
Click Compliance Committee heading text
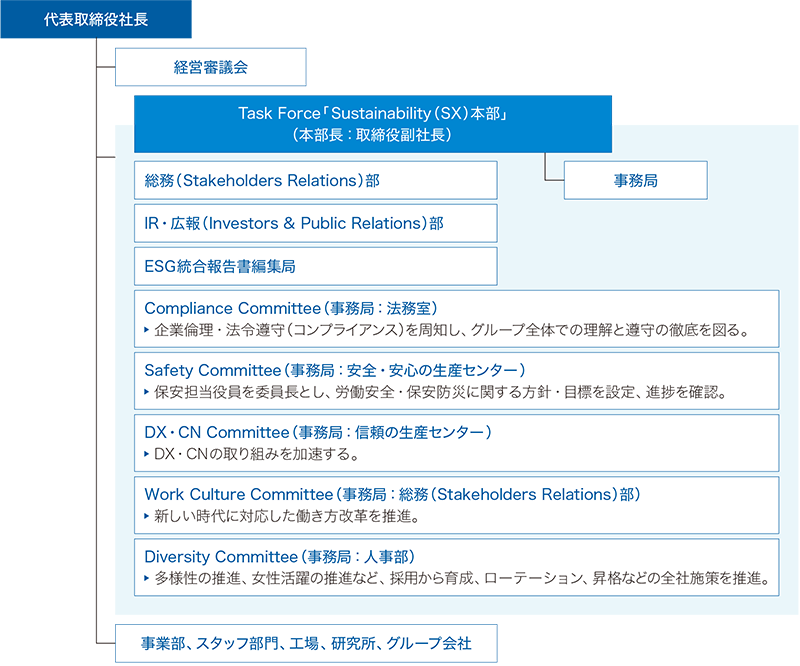pyautogui.click(x=291, y=308)
